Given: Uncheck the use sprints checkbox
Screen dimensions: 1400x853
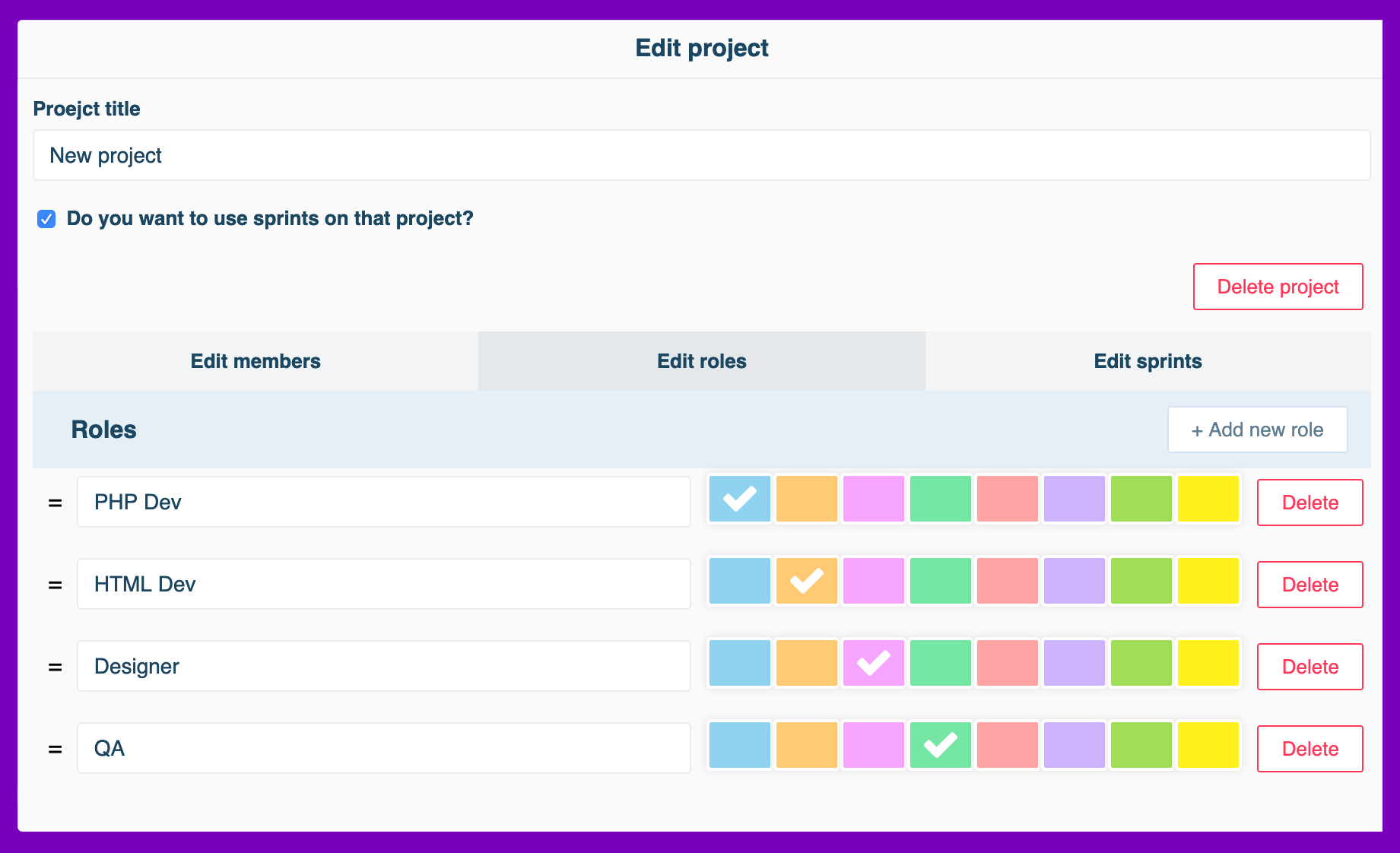Looking at the screenshot, I should (x=46, y=219).
